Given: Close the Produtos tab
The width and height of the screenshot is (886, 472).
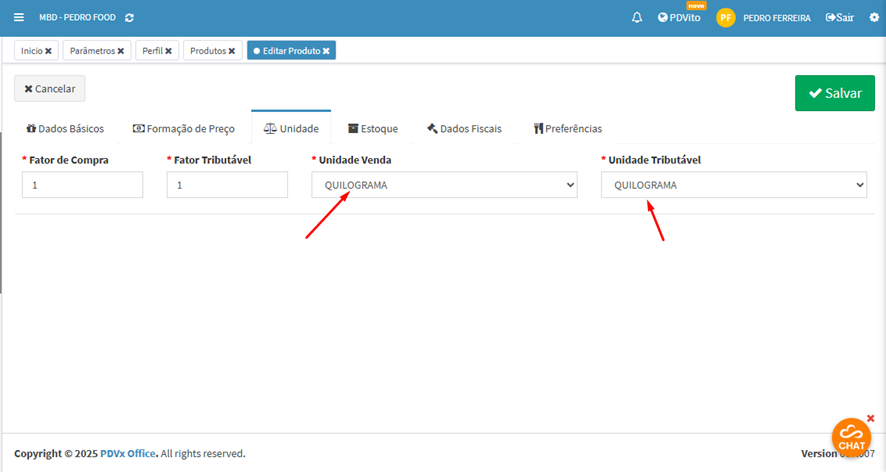Looking at the screenshot, I should [231, 51].
